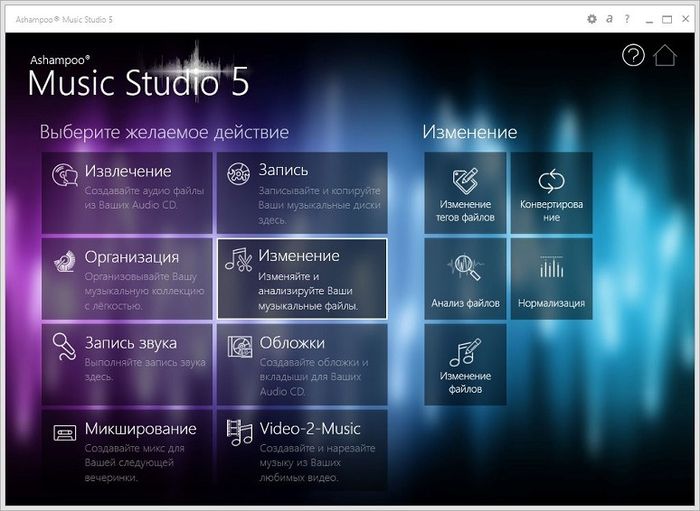Open the Извлечение audio CD ripping tile
700x511 pixels.
pos(127,191)
